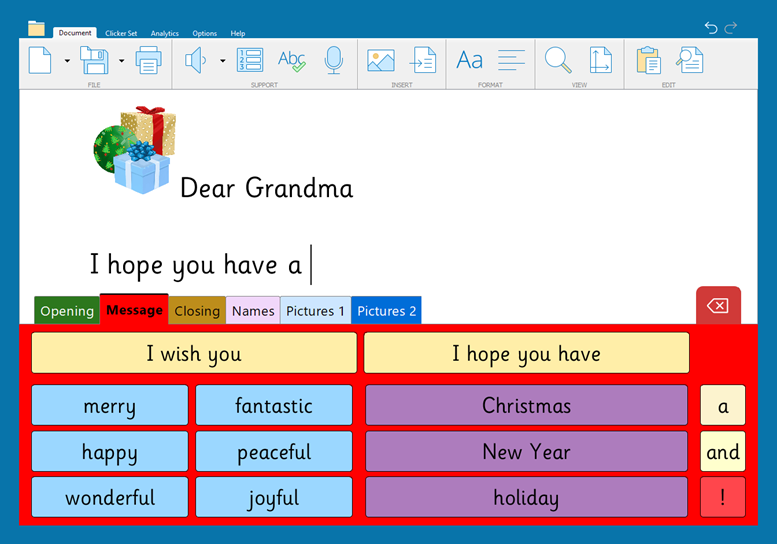
Task: Insert a picture using the image icon
Action: click(x=381, y=61)
